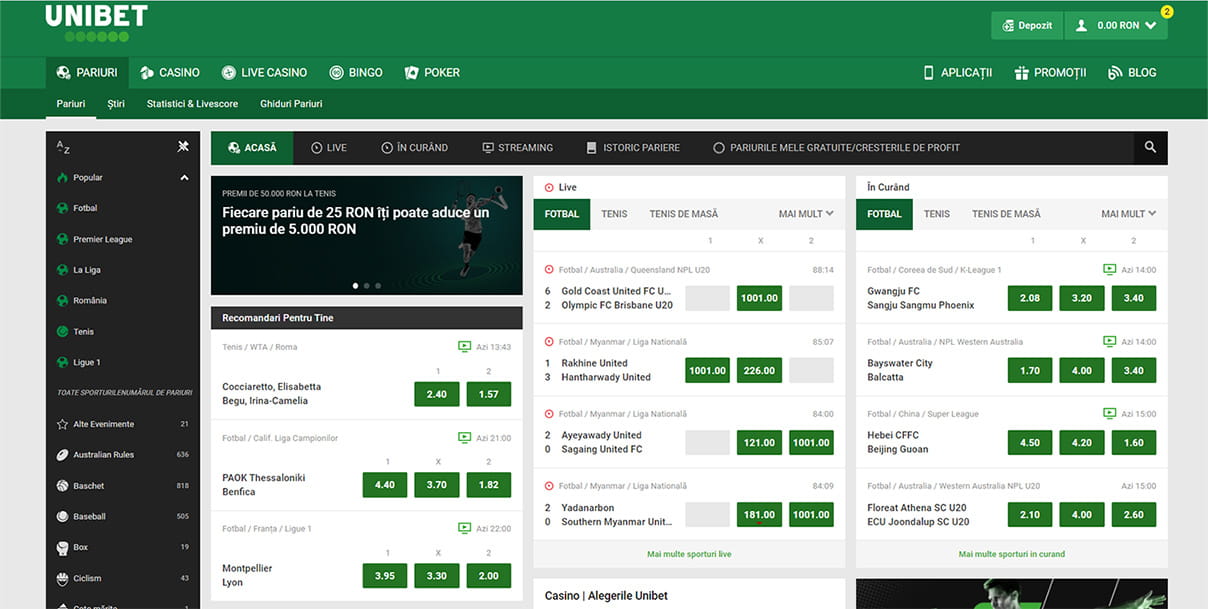Open Statistici & Livescore in sub-navigation
The height and width of the screenshot is (609, 1208).
(x=192, y=104)
